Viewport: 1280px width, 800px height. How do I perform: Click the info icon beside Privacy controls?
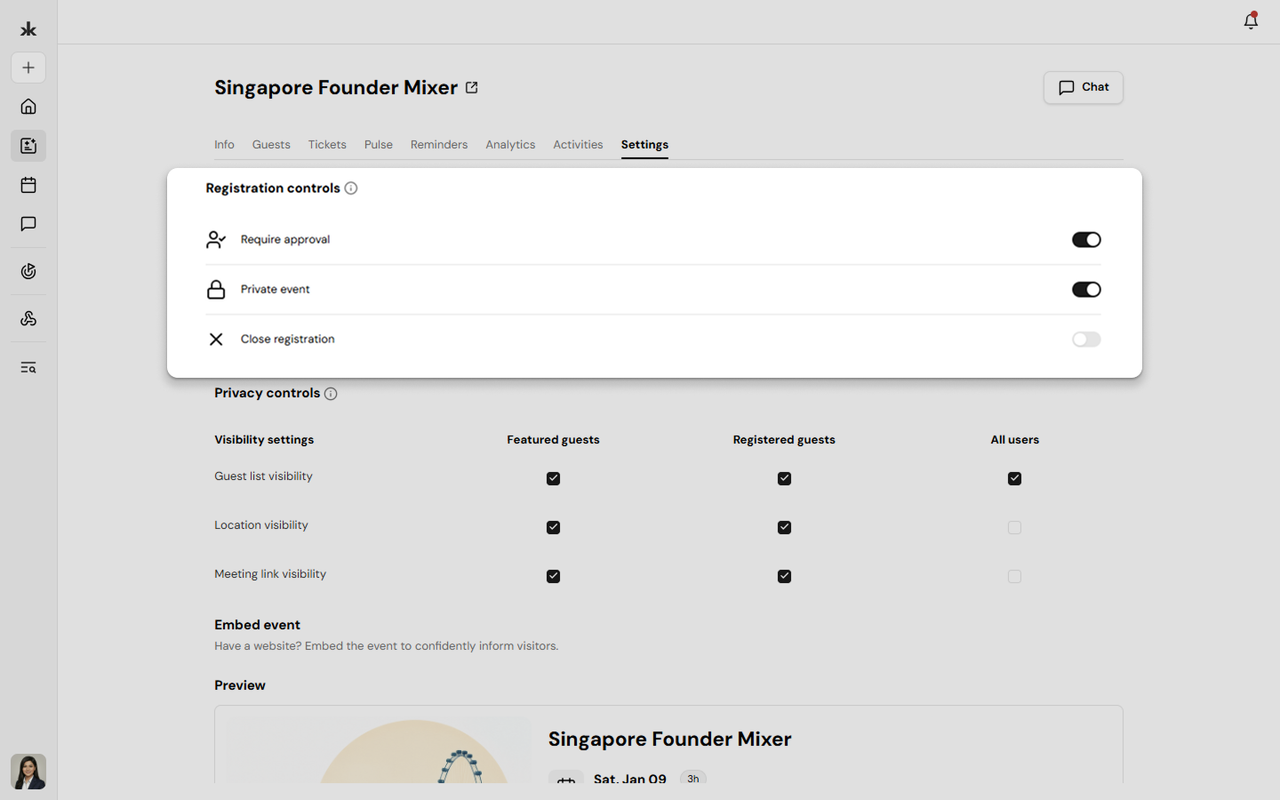(x=331, y=394)
